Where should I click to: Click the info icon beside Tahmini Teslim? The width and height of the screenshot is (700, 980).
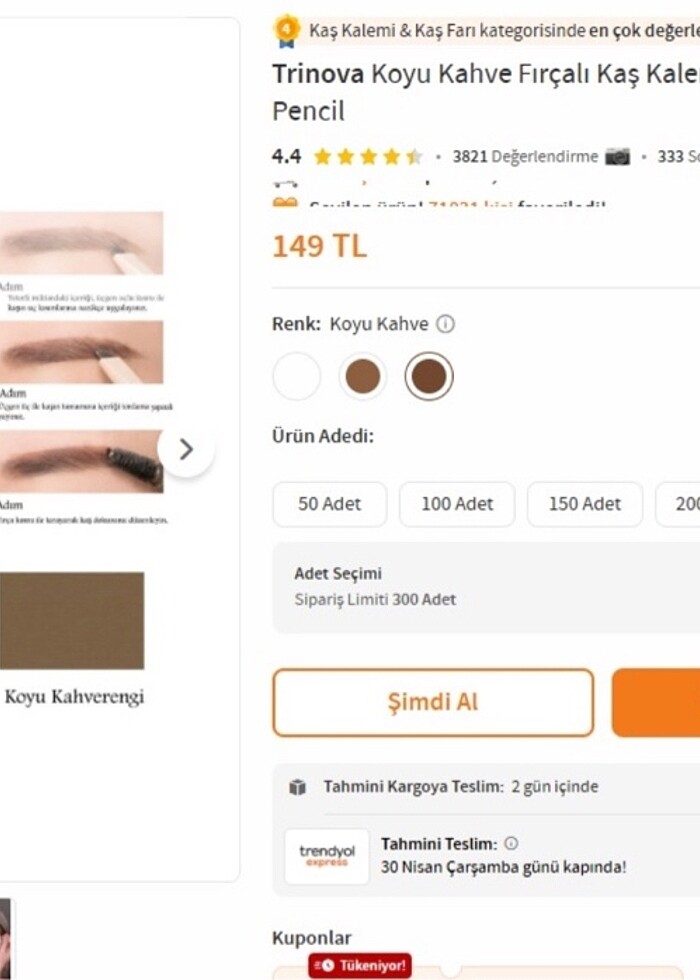(511, 844)
